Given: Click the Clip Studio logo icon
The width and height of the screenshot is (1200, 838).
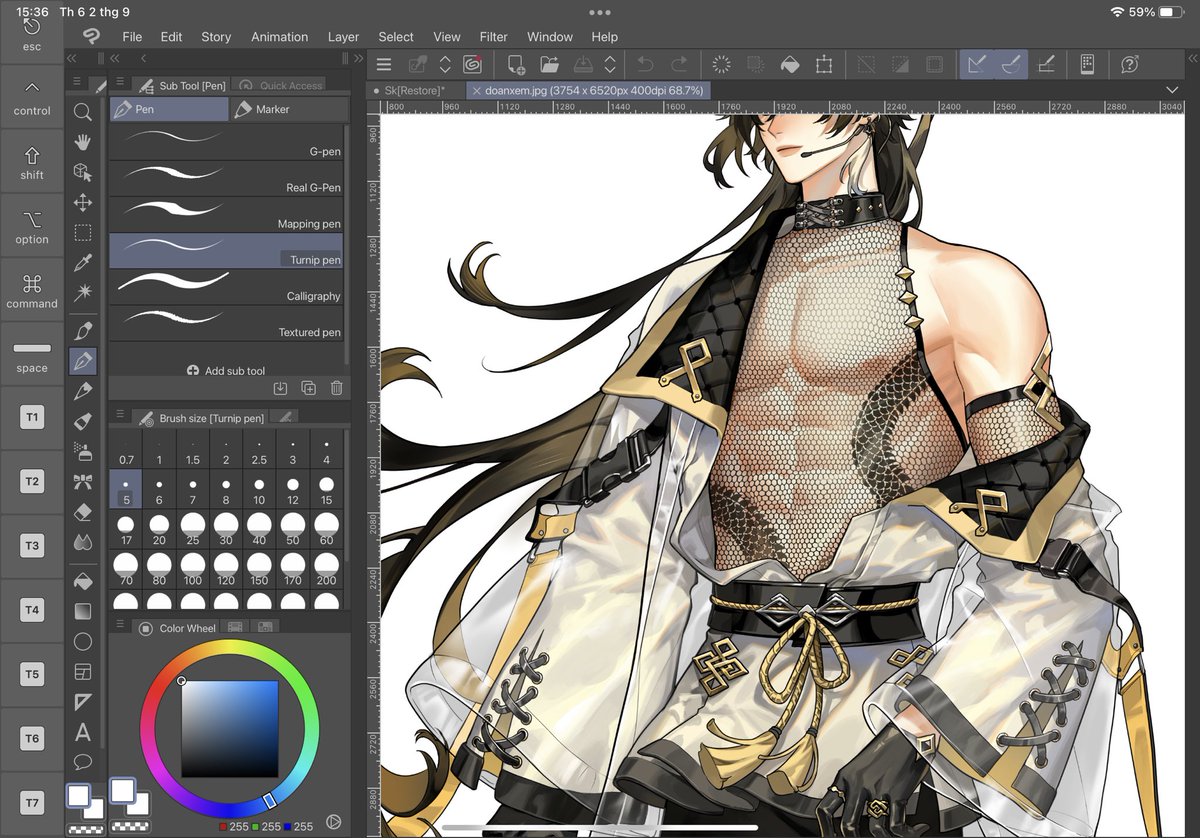Looking at the screenshot, I should [x=91, y=36].
